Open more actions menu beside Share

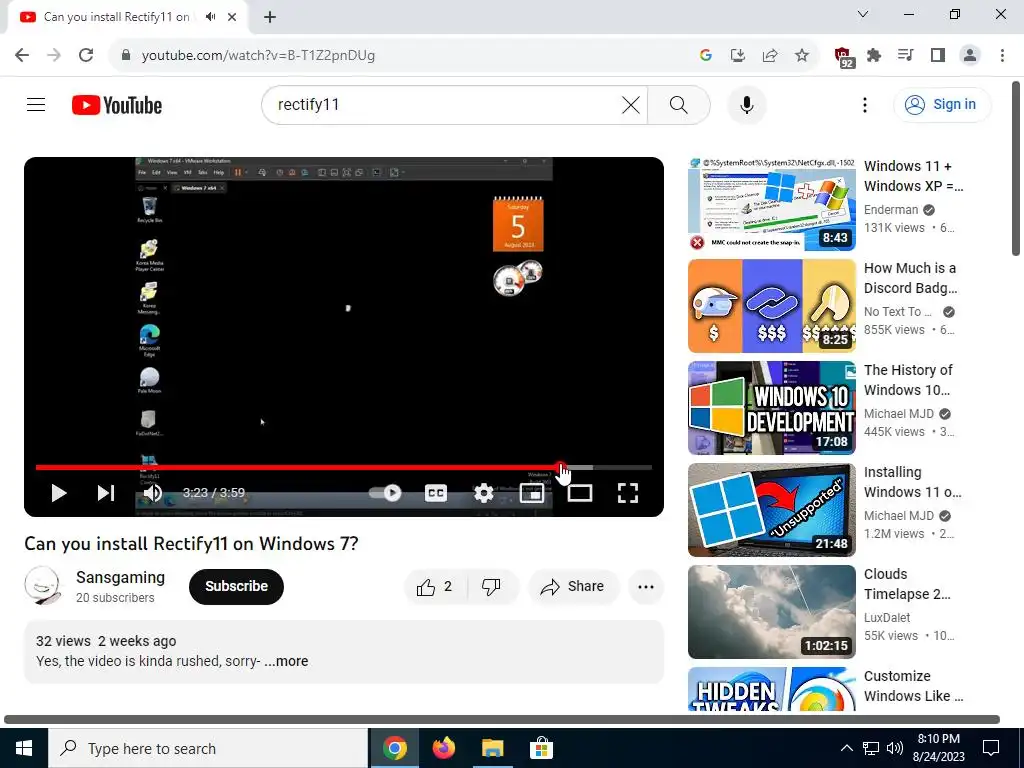[x=646, y=586]
